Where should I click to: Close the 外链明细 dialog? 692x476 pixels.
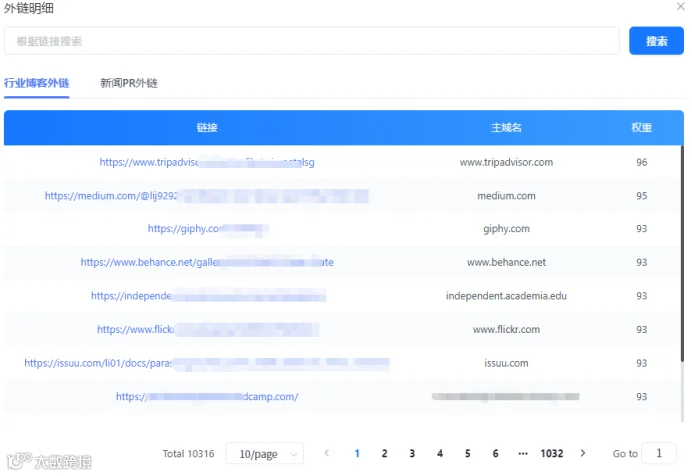(681, 7)
